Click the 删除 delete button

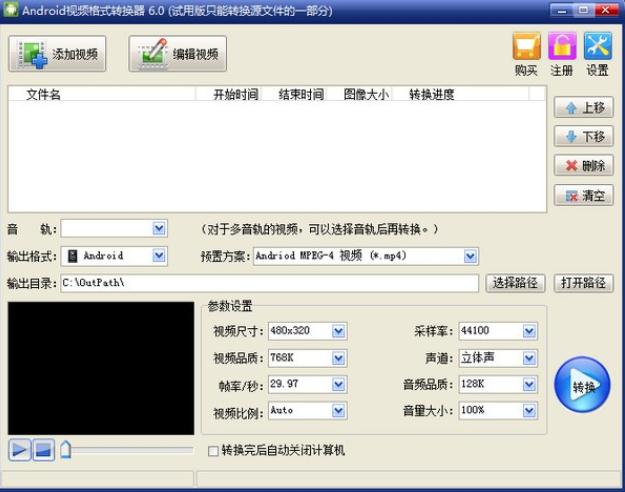584,166
